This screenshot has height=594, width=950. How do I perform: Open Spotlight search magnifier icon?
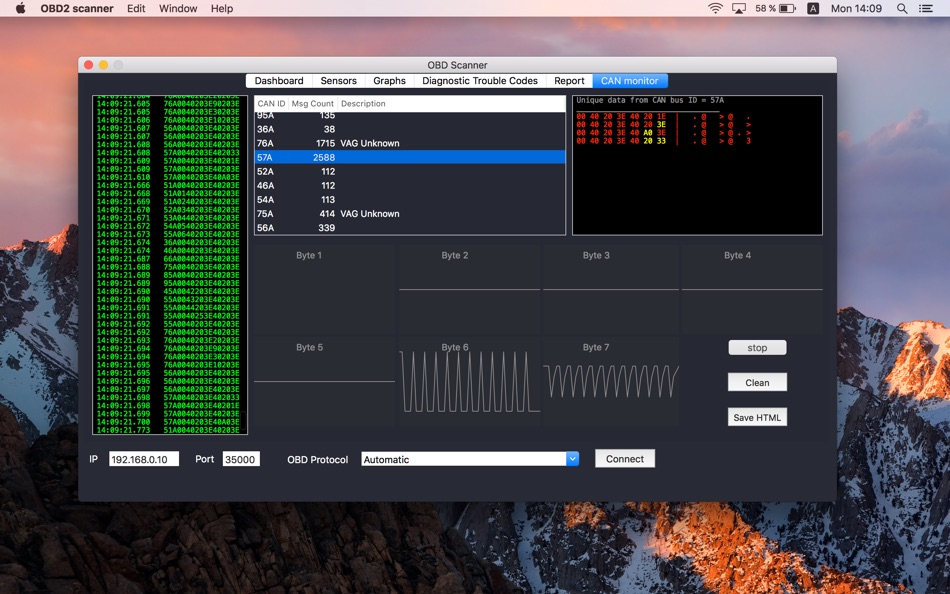(902, 8)
